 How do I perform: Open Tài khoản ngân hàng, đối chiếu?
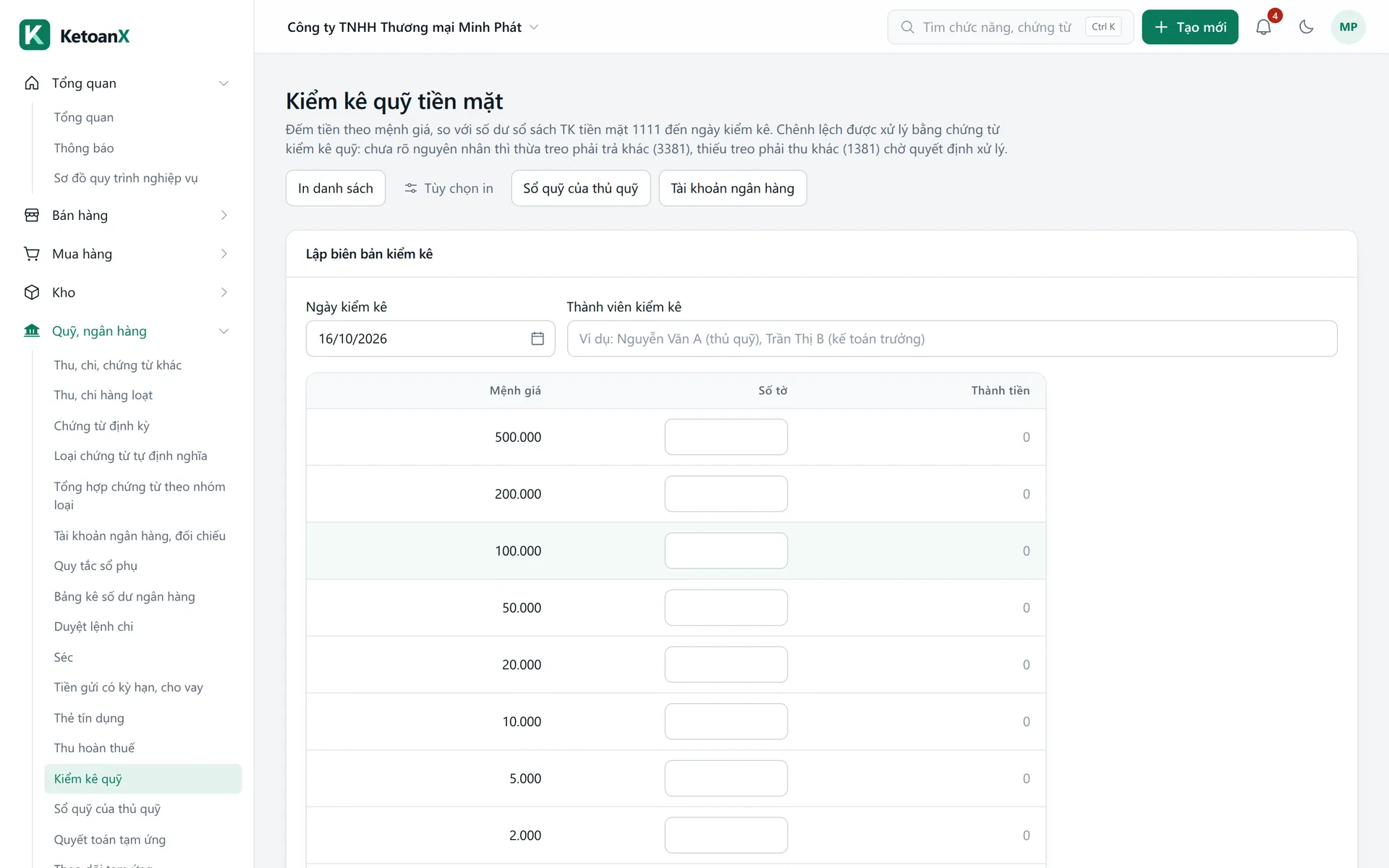point(140,536)
